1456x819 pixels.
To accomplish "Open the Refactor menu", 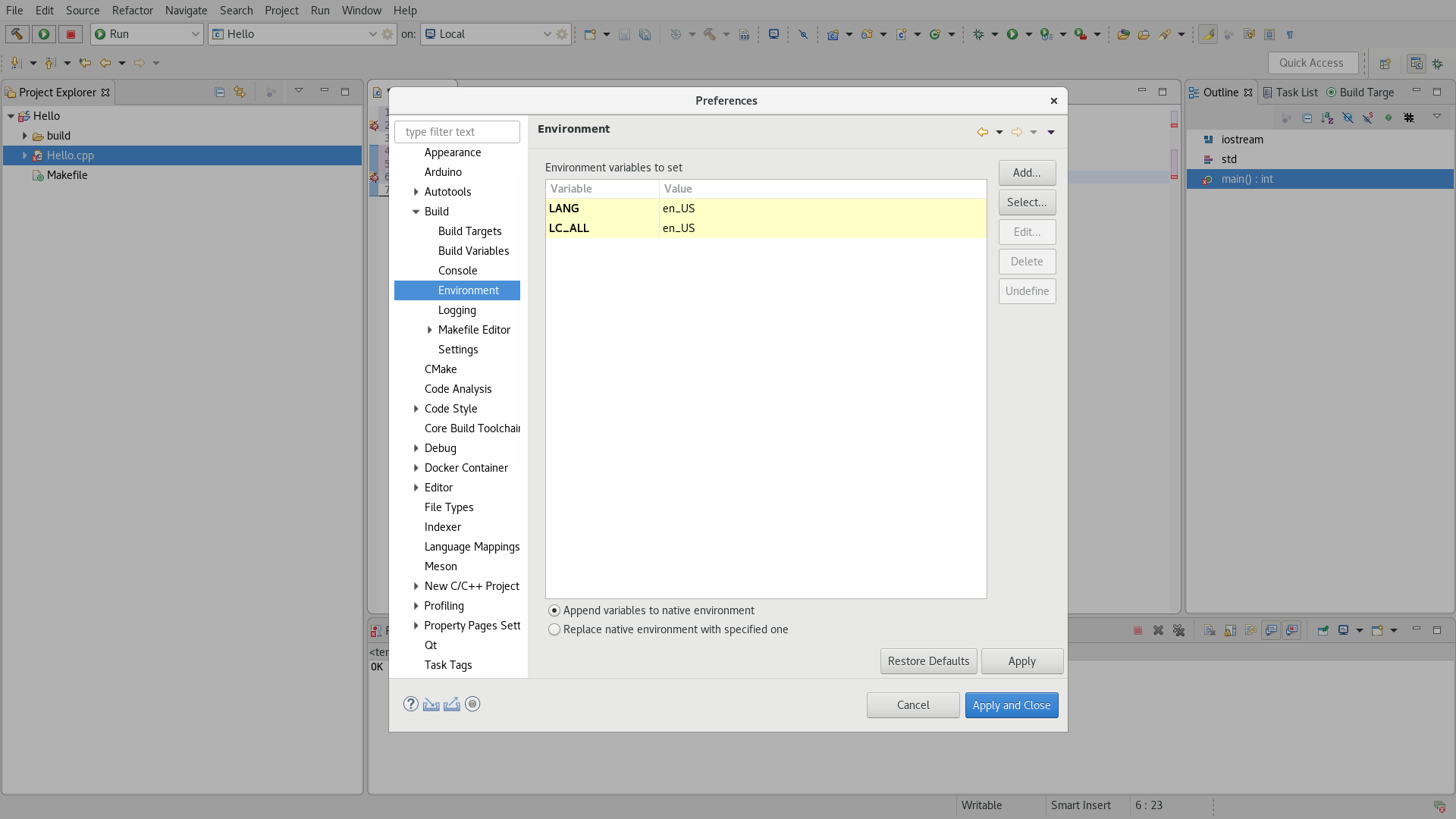I will pyautogui.click(x=132, y=11).
